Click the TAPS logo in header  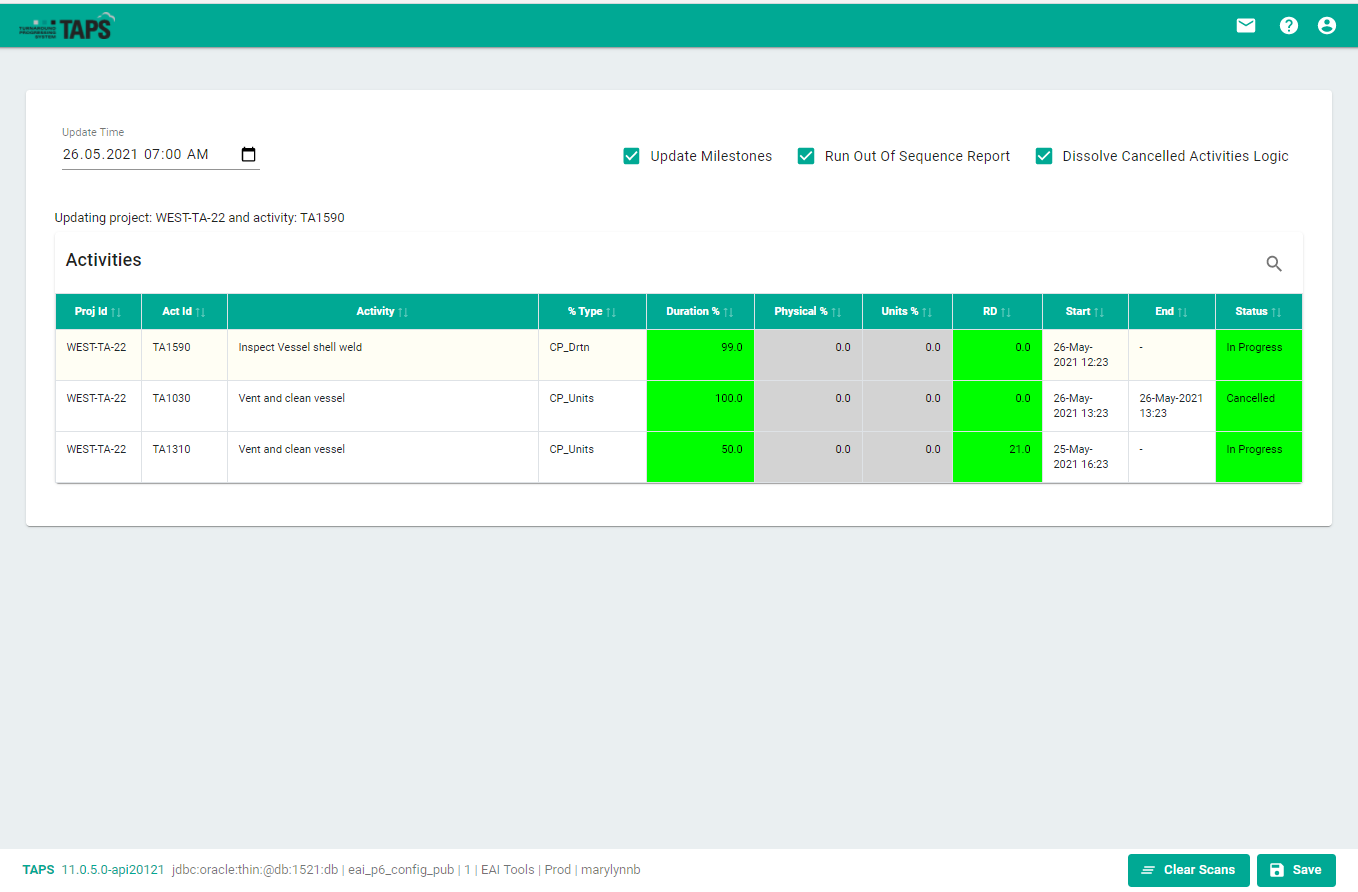(x=67, y=27)
